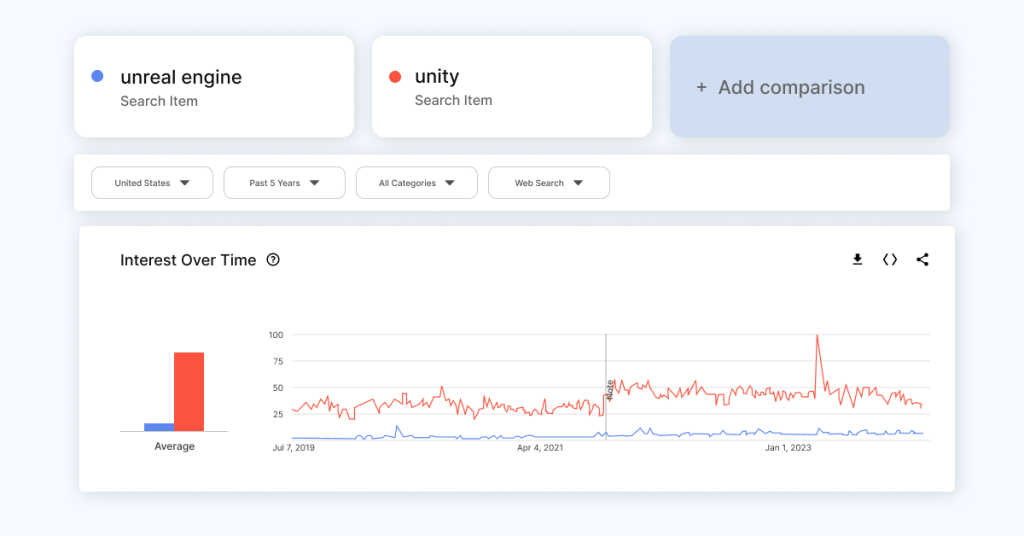Change the Web Search type dropdown
This screenshot has height=536, width=1024.
548,183
